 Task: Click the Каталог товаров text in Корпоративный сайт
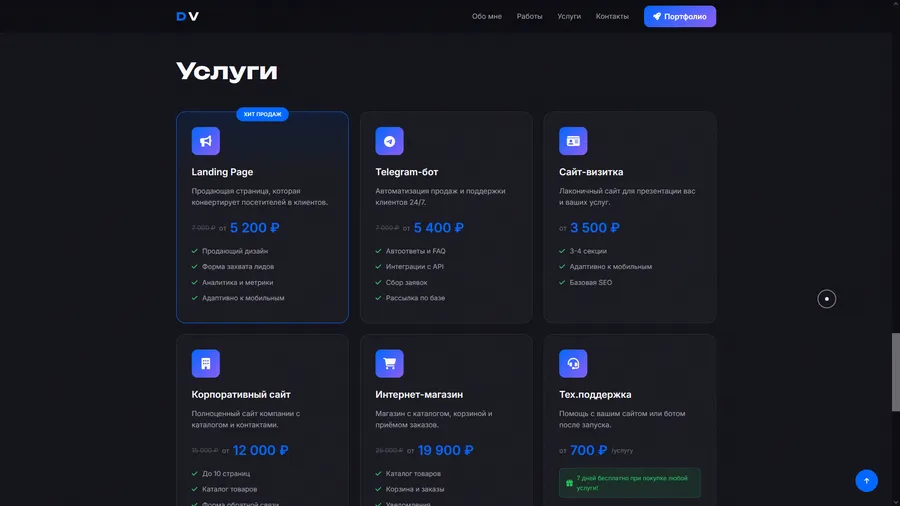pyautogui.click(x=230, y=489)
